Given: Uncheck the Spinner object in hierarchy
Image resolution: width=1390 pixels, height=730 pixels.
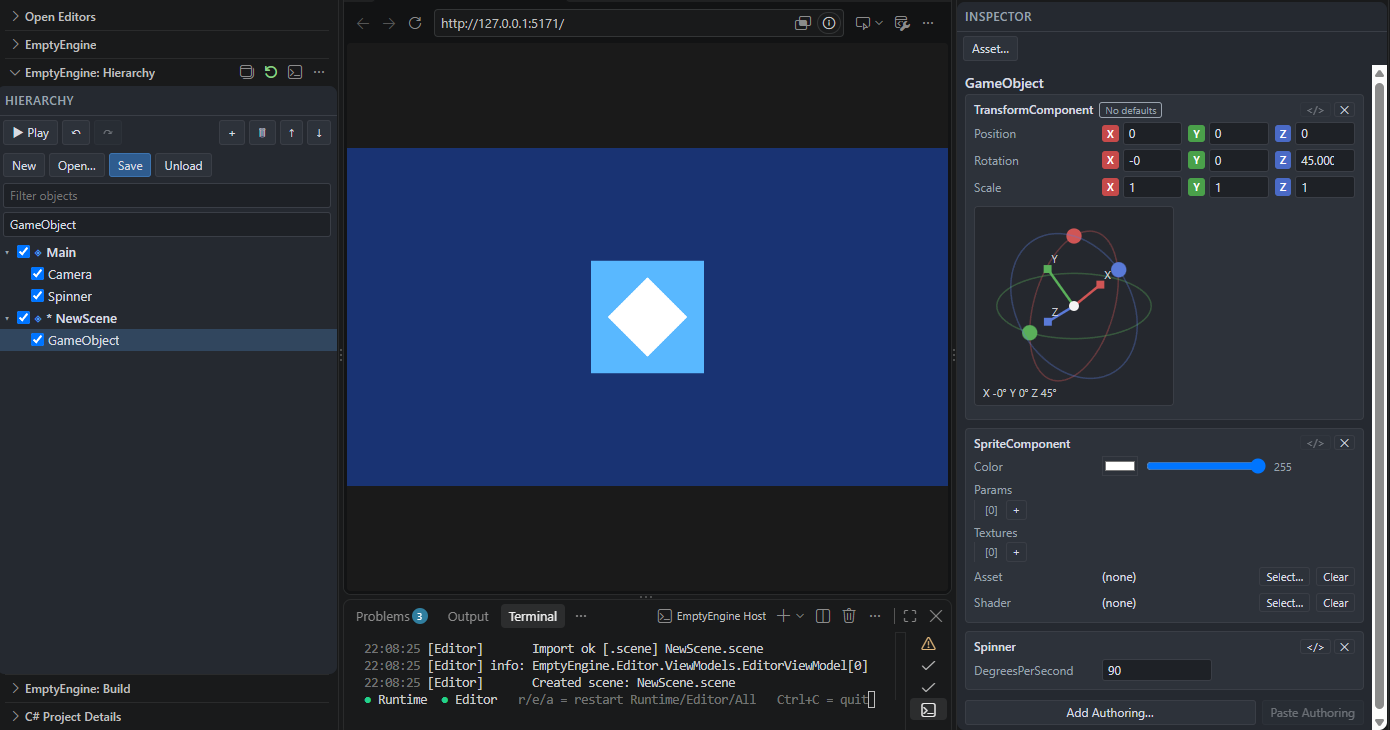Looking at the screenshot, I should [38, 296].
